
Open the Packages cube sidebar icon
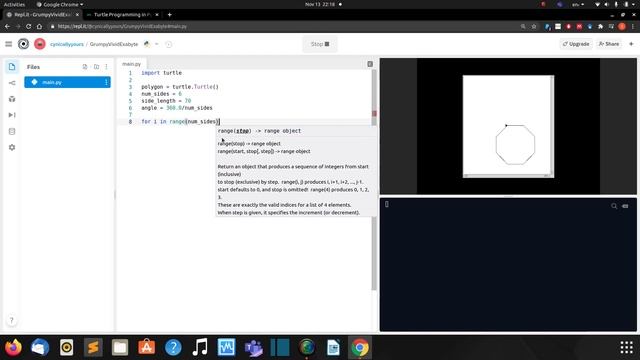coord(12,99)
